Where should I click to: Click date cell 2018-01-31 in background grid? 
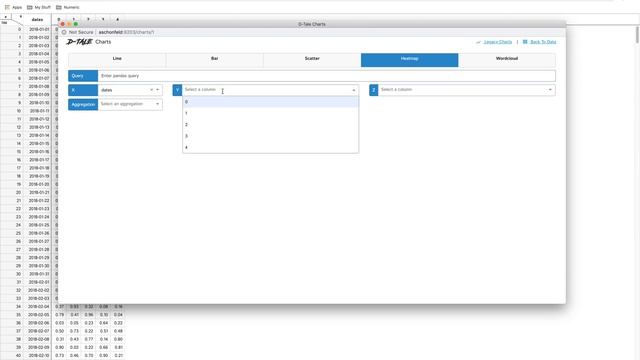point(39,274)
